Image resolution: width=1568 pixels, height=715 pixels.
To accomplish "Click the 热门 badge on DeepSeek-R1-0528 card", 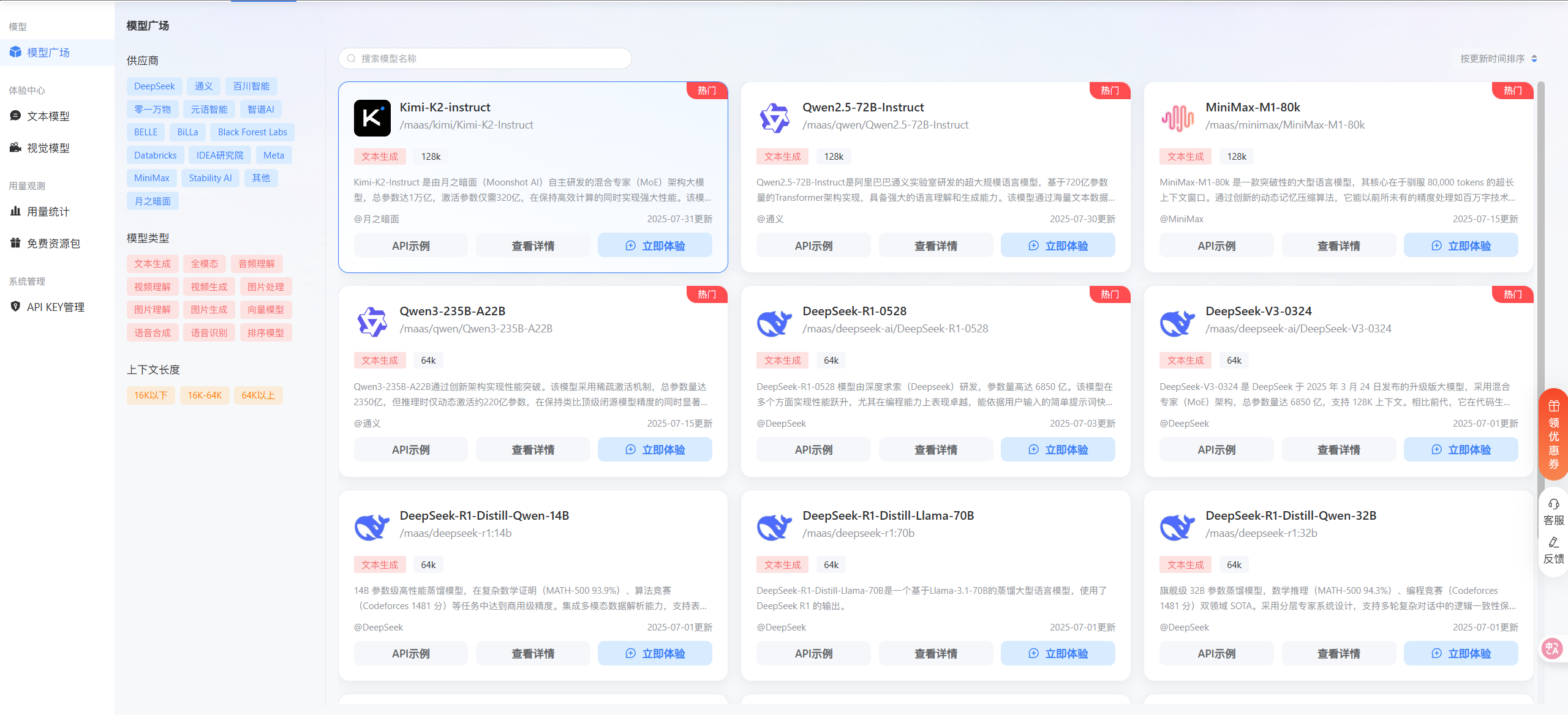I will [x=1110, y=294].
